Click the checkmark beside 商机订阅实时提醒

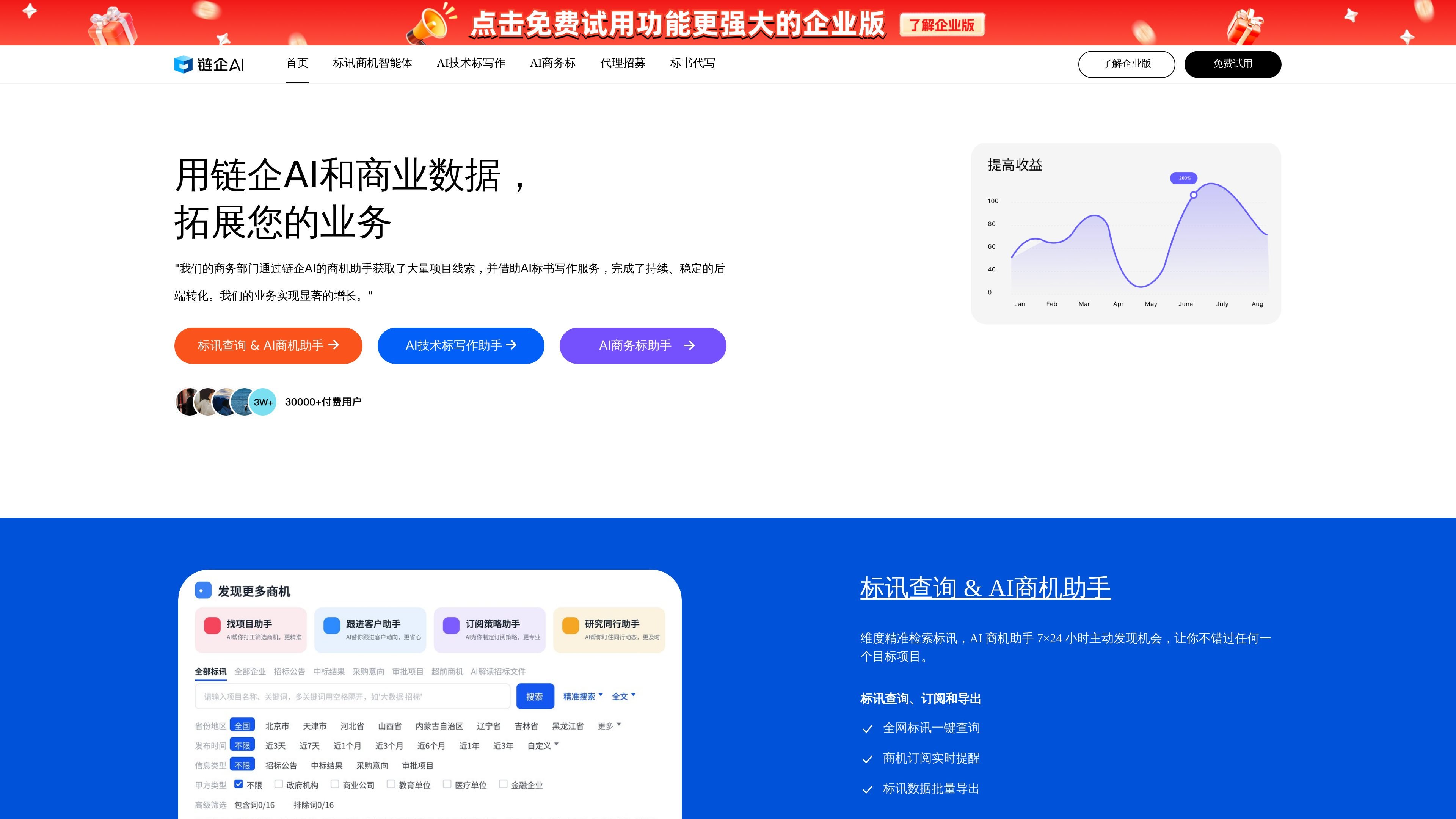[868, 759]
